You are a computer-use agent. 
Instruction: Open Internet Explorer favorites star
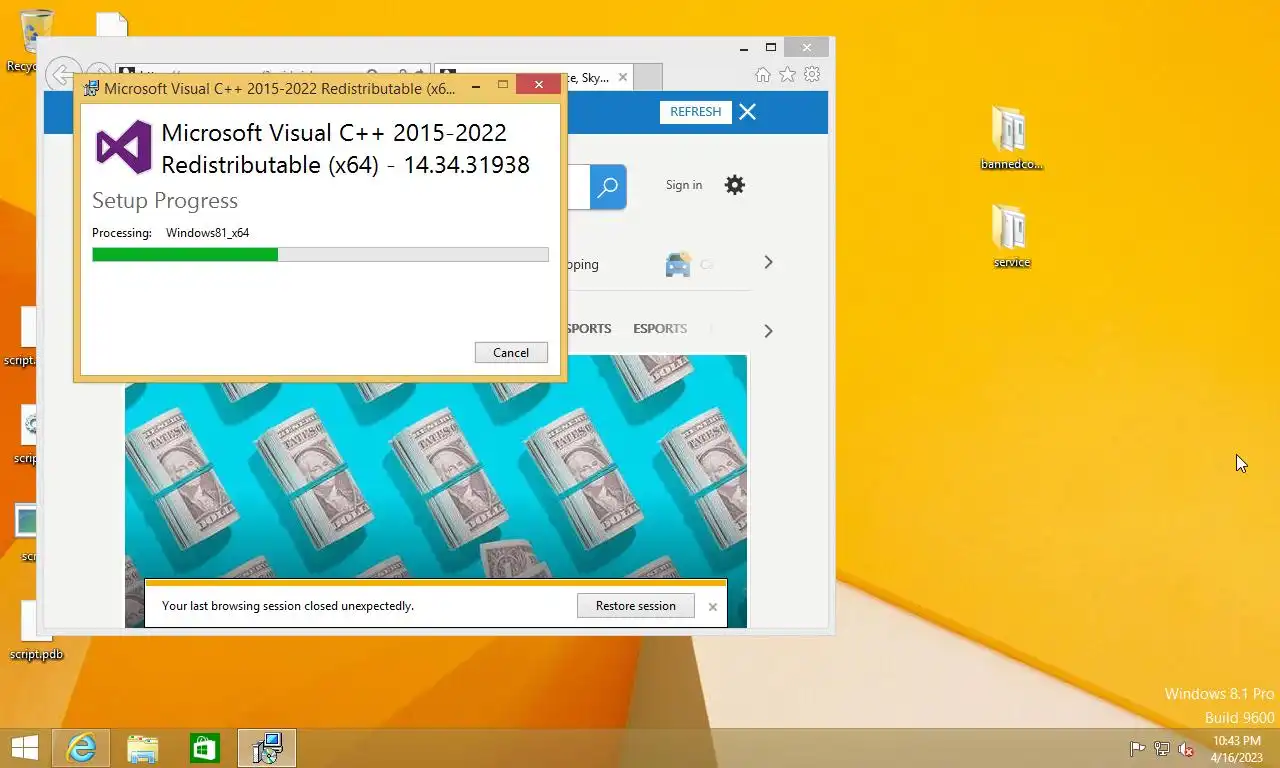pos(787,75)
